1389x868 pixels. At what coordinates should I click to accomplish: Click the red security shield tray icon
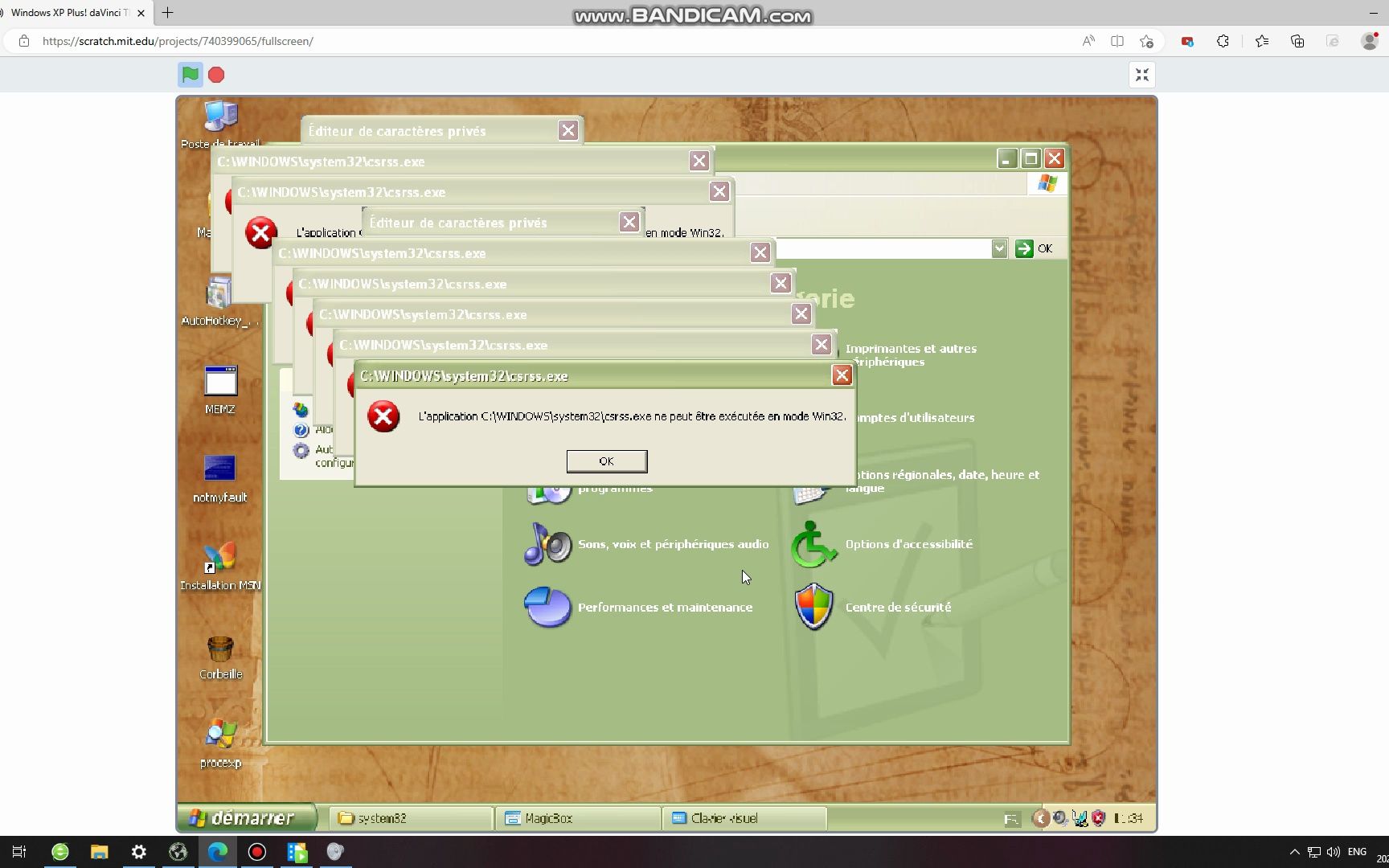(1099, 818)
